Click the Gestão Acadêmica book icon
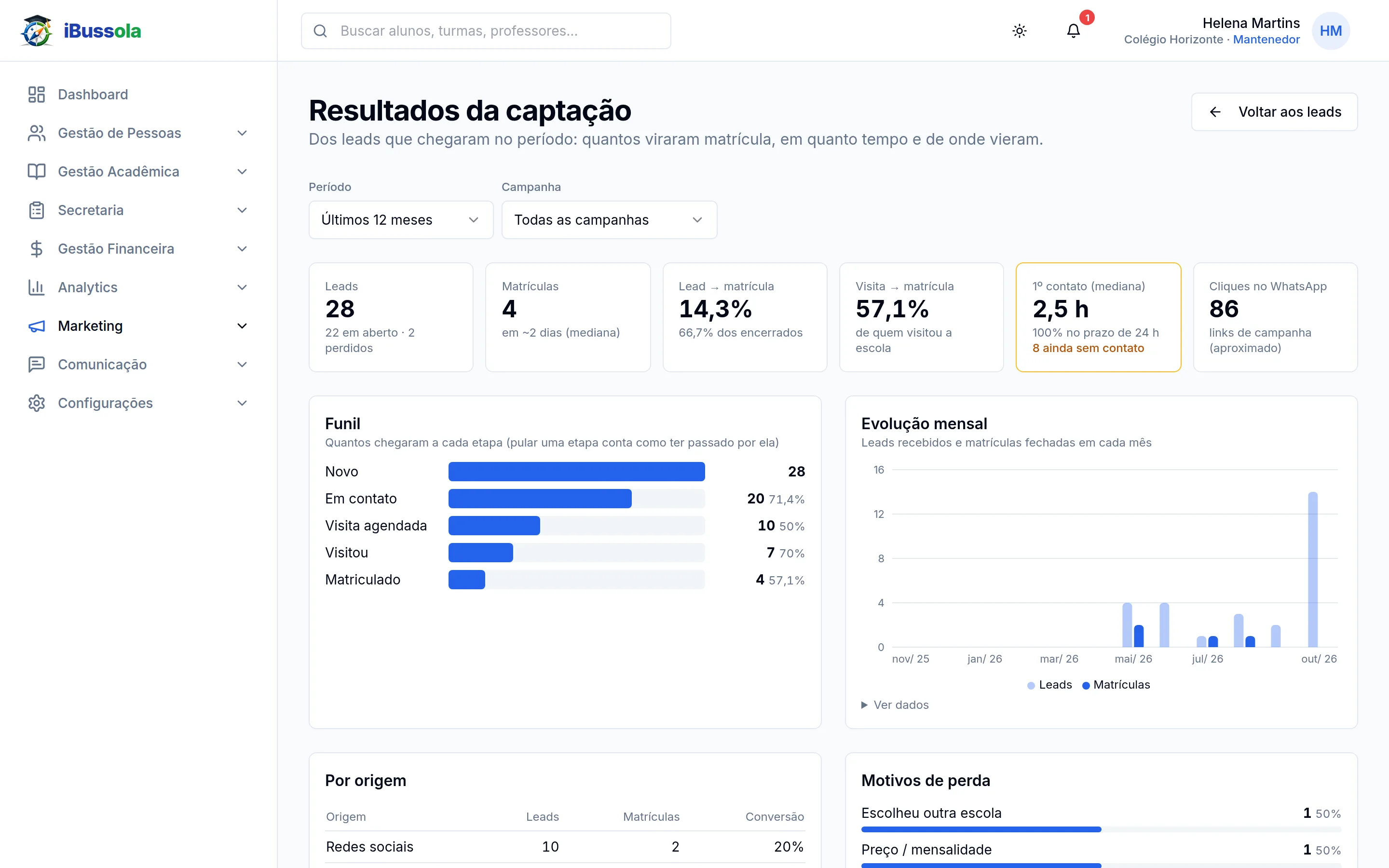 click(36, 171)
